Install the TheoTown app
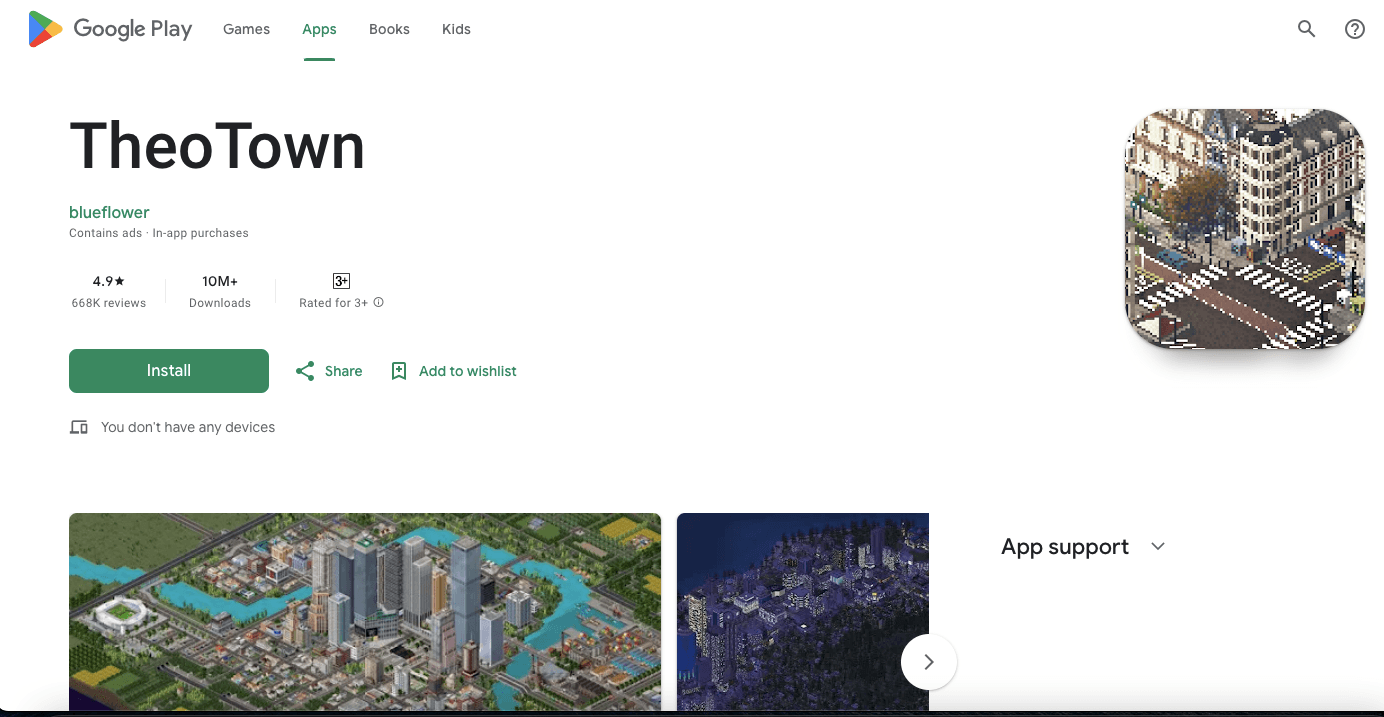The height and width of the screenshot is (717, 1384). [x=168, y=370]
